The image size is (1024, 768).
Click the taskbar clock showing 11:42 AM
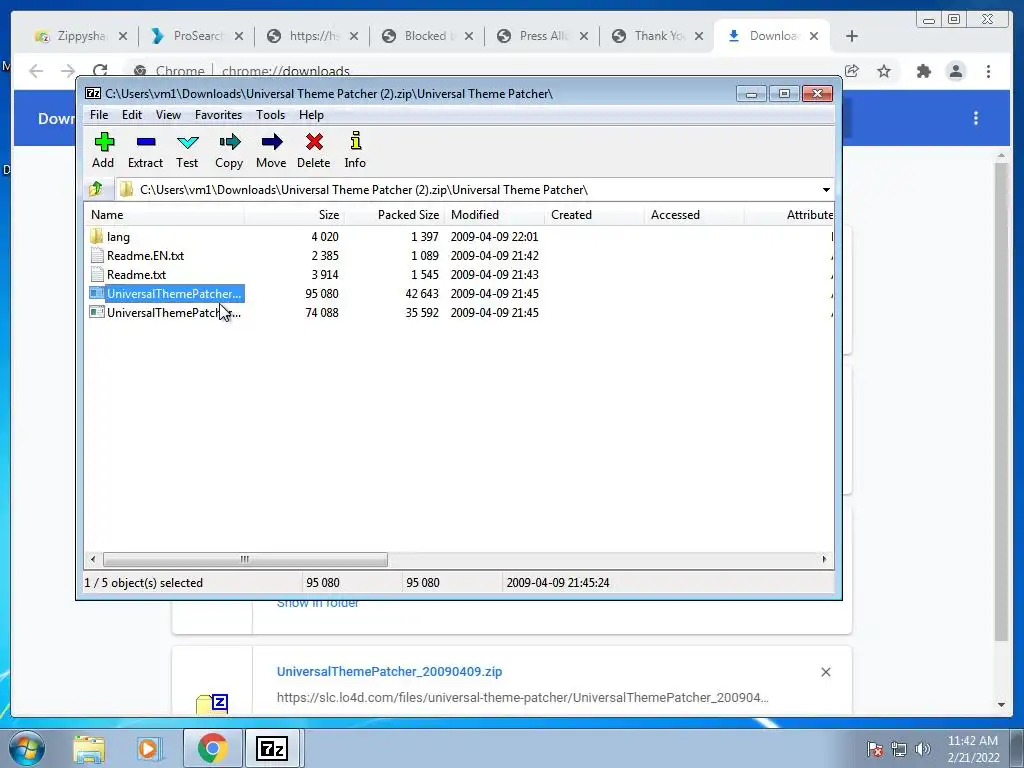tap(973, 749)
